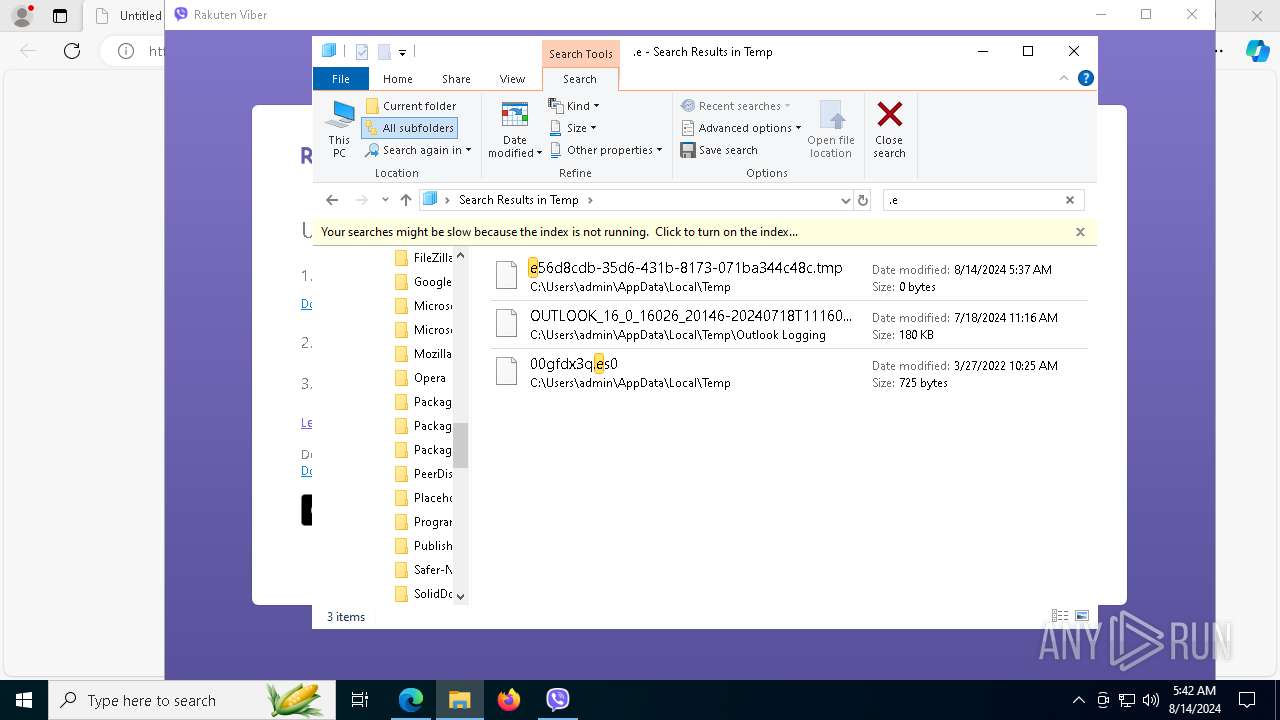Switch to the View ribbon tab
Viewport: 1280px width, 720px height.
coord(512,79)
